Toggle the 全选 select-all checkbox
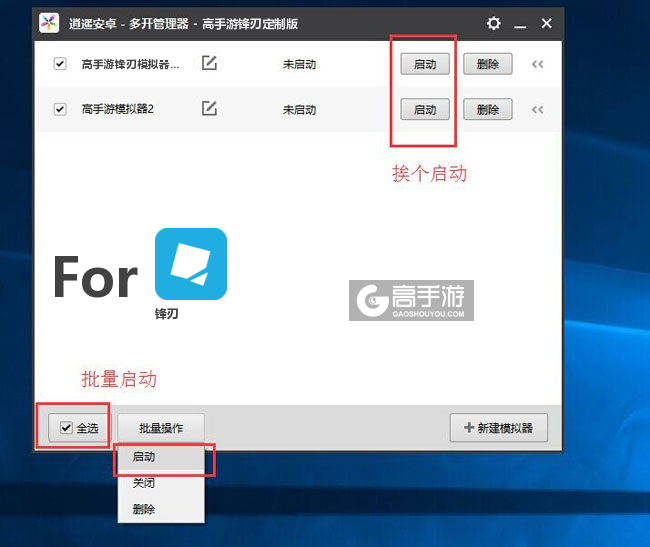 coord(66,428)
